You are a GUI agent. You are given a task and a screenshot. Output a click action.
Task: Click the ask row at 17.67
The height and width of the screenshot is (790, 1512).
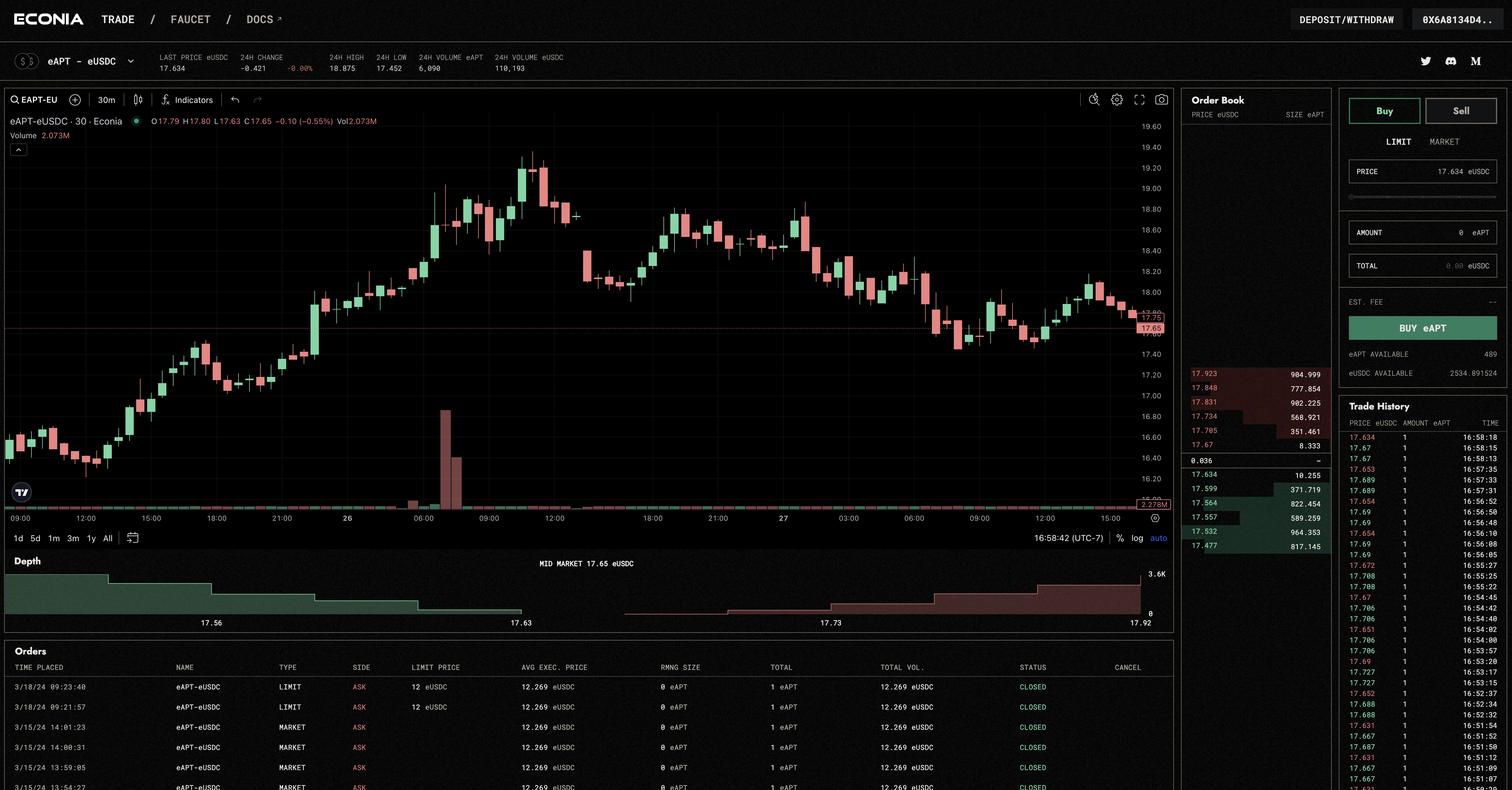click(x=1256, y=445)
